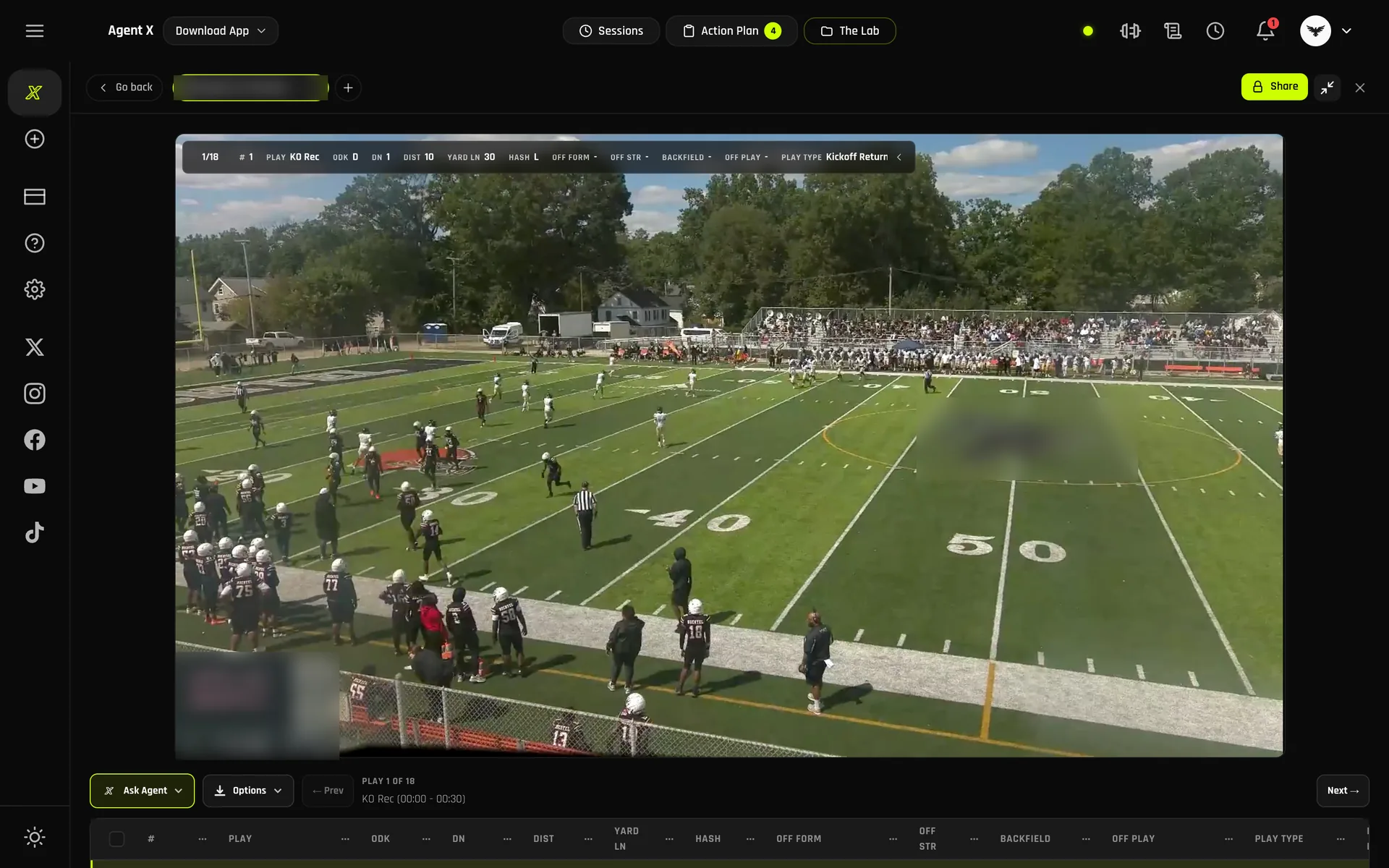Go to Next play
The image size is (1389, 868).
click(1343, 791)
